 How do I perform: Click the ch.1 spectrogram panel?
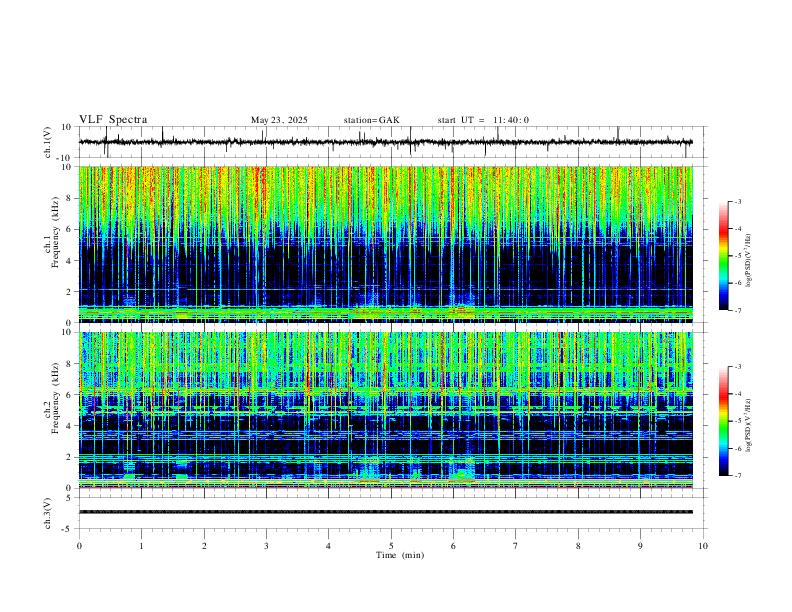click(386, 244)
